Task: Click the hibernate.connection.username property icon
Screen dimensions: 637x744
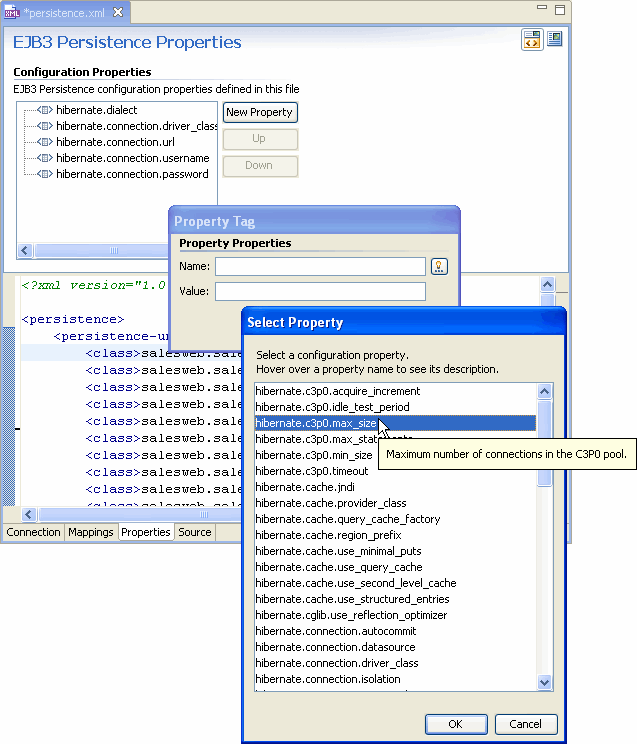Action: click(x=45, y=158)
